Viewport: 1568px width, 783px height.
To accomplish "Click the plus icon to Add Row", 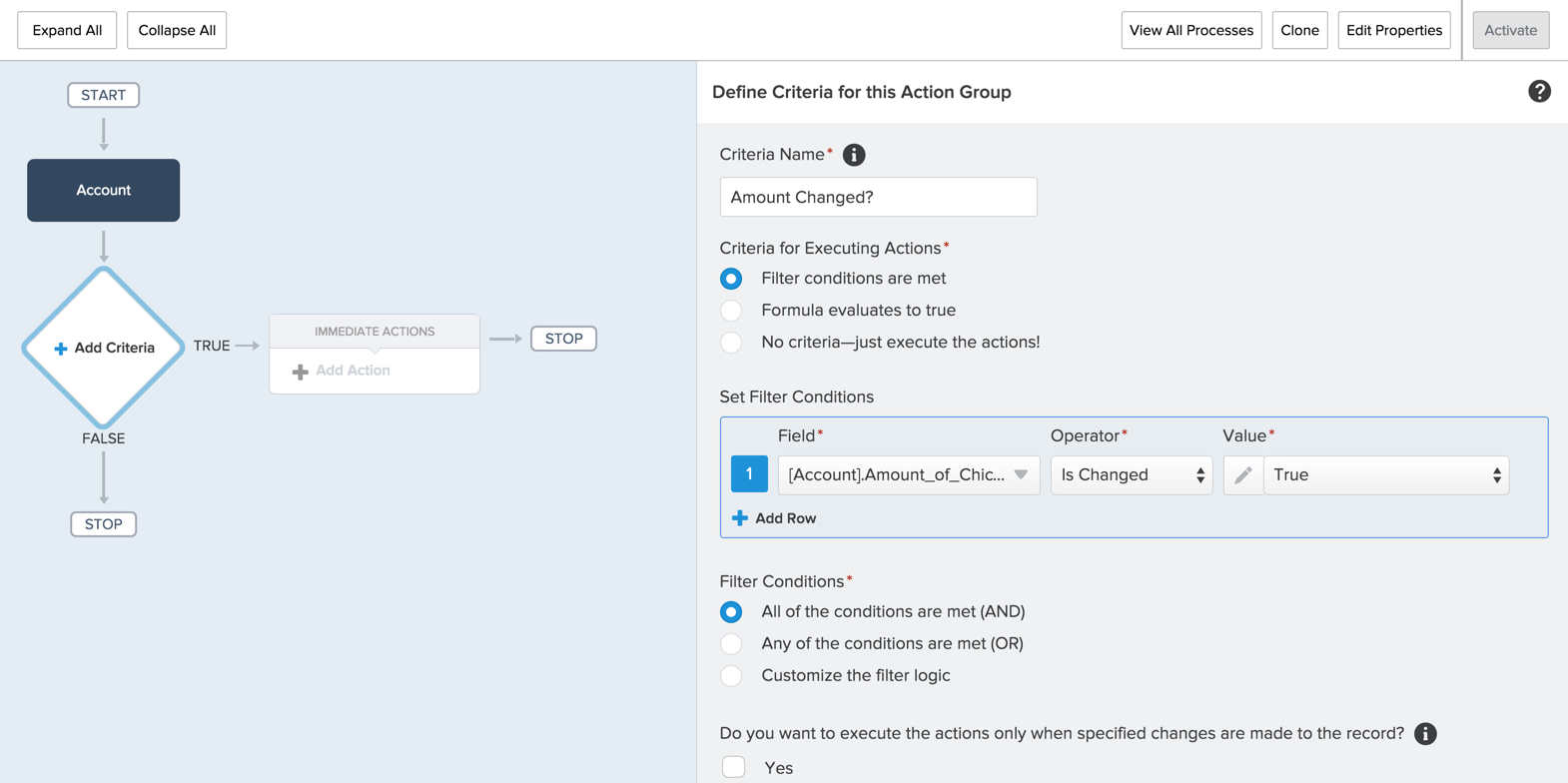I will (x=740, y=518).
